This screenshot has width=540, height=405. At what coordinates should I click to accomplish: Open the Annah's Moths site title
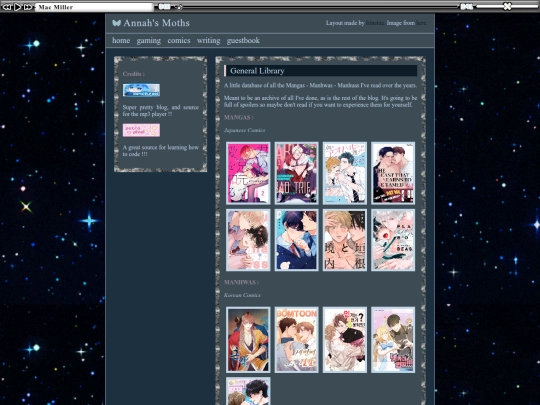(156, 23)
